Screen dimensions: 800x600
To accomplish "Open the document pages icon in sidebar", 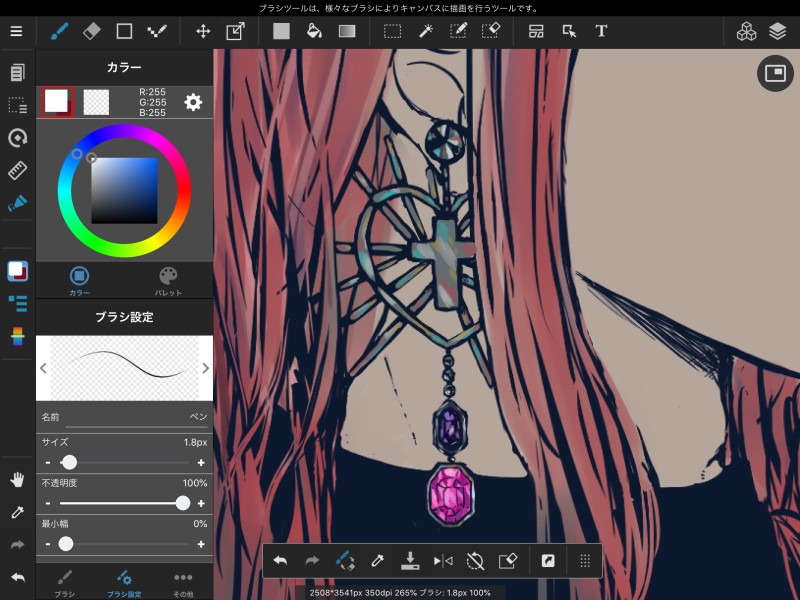I will click(x=17, y=72).
